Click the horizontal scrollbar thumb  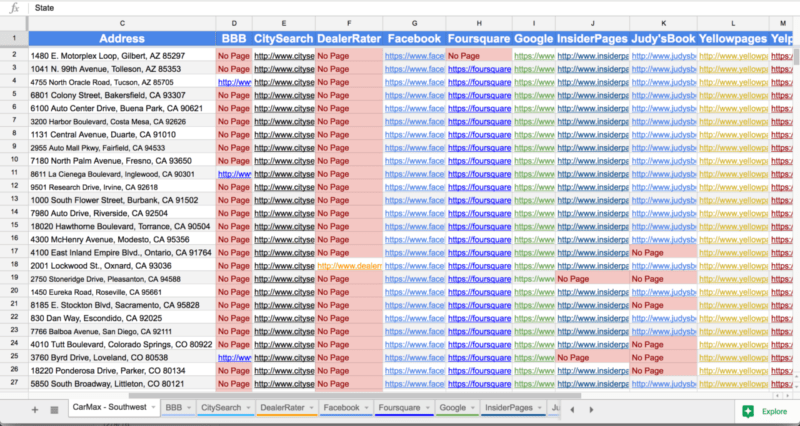coord(355,395)
